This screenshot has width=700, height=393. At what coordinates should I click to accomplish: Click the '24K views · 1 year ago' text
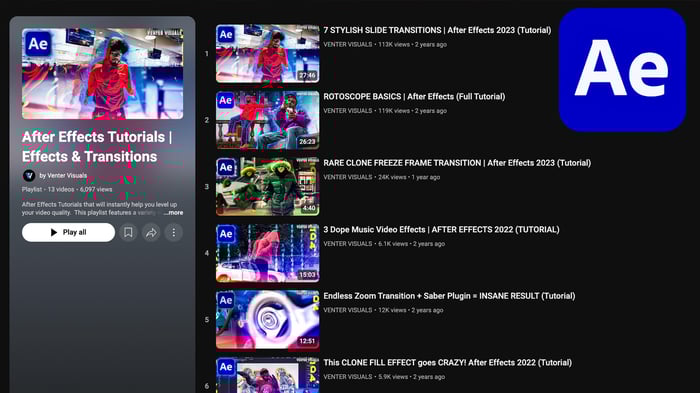(x=409, y=177)
